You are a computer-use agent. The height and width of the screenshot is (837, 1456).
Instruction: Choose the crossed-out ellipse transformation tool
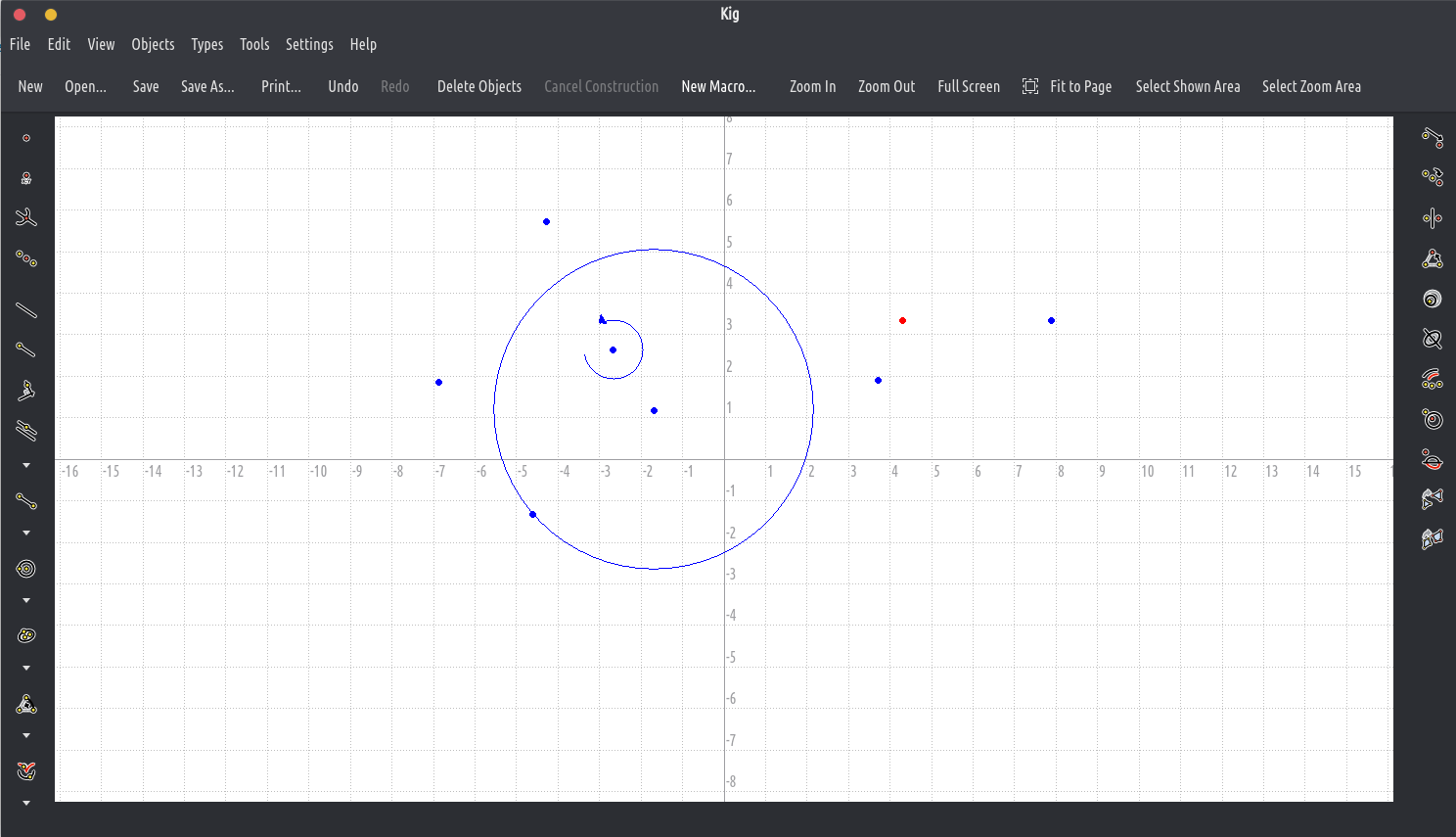(x=1433, y=339)
